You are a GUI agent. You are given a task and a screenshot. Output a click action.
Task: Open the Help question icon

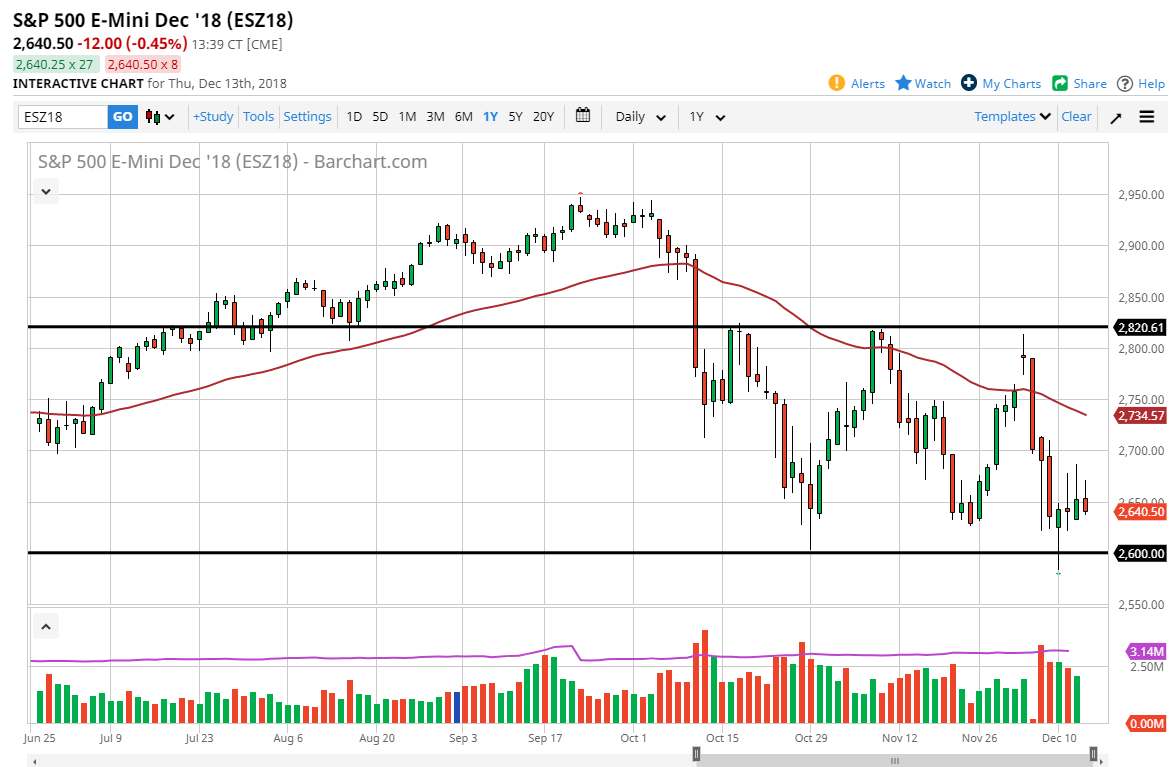point(1125,83)
